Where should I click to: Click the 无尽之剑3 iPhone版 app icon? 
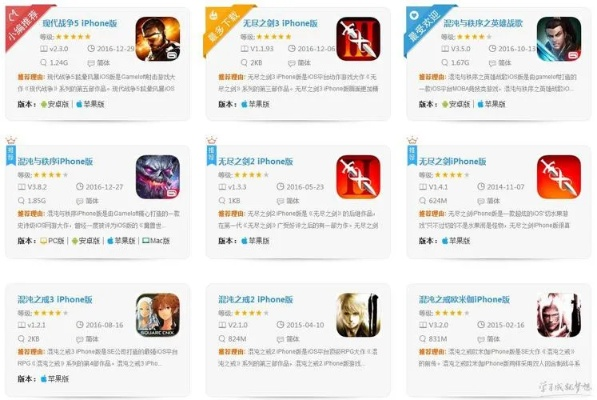click(358, 38)
